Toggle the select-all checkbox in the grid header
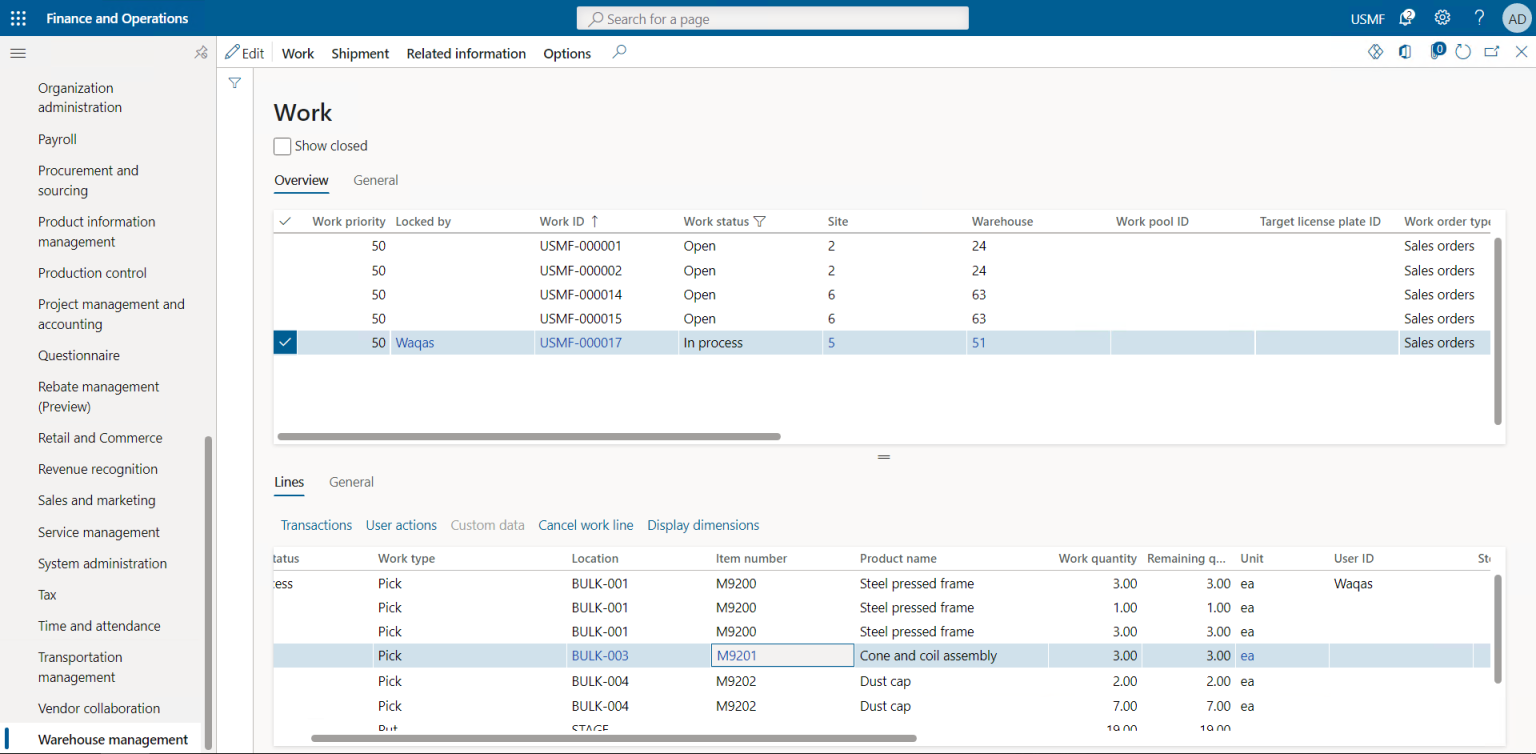This screenshot has width=1536, height=754. point(285,221)
